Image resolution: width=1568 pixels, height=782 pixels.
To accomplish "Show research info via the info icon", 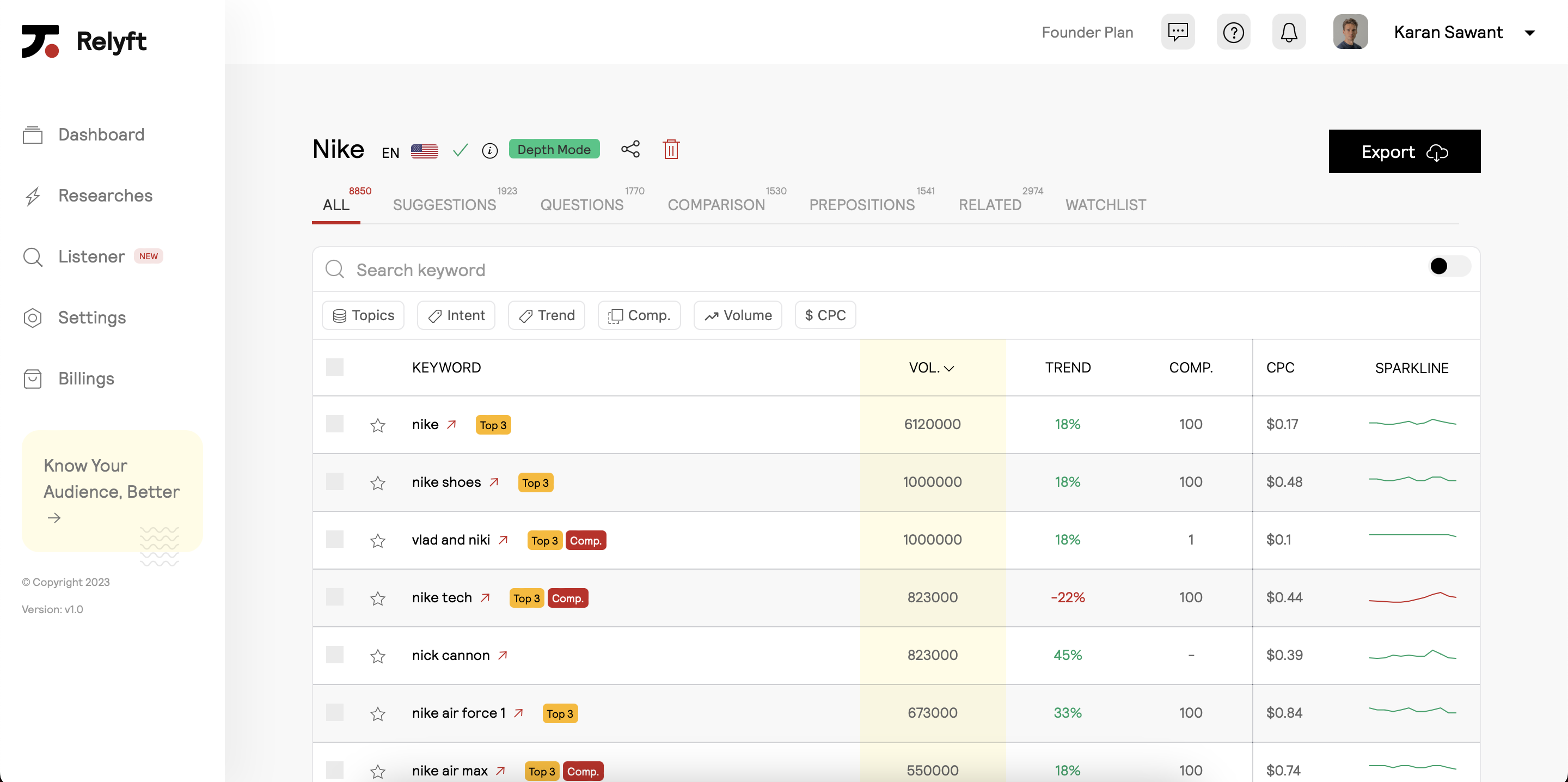I will pos(489,150).
